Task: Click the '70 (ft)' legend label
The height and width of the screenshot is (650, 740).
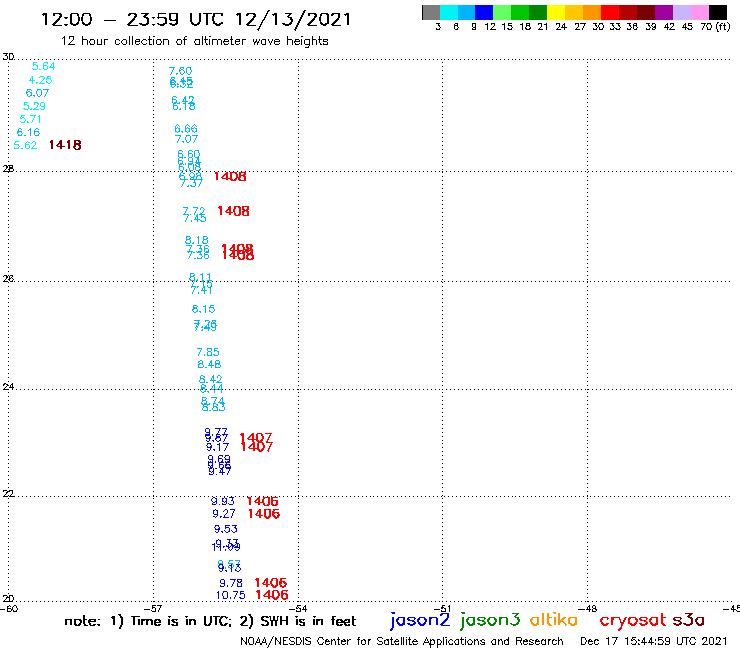Action: pyautogui.click(x=715, y=27)
